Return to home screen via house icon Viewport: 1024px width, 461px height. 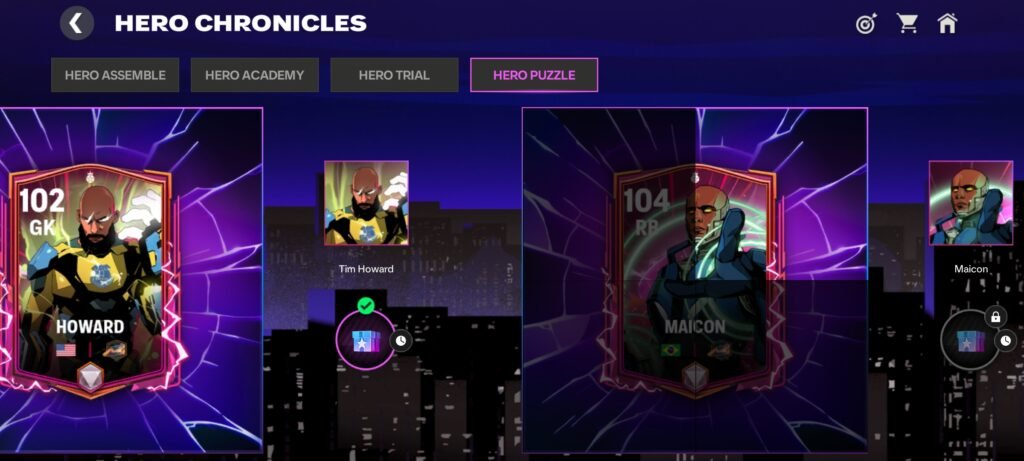(x=947, y=24)
